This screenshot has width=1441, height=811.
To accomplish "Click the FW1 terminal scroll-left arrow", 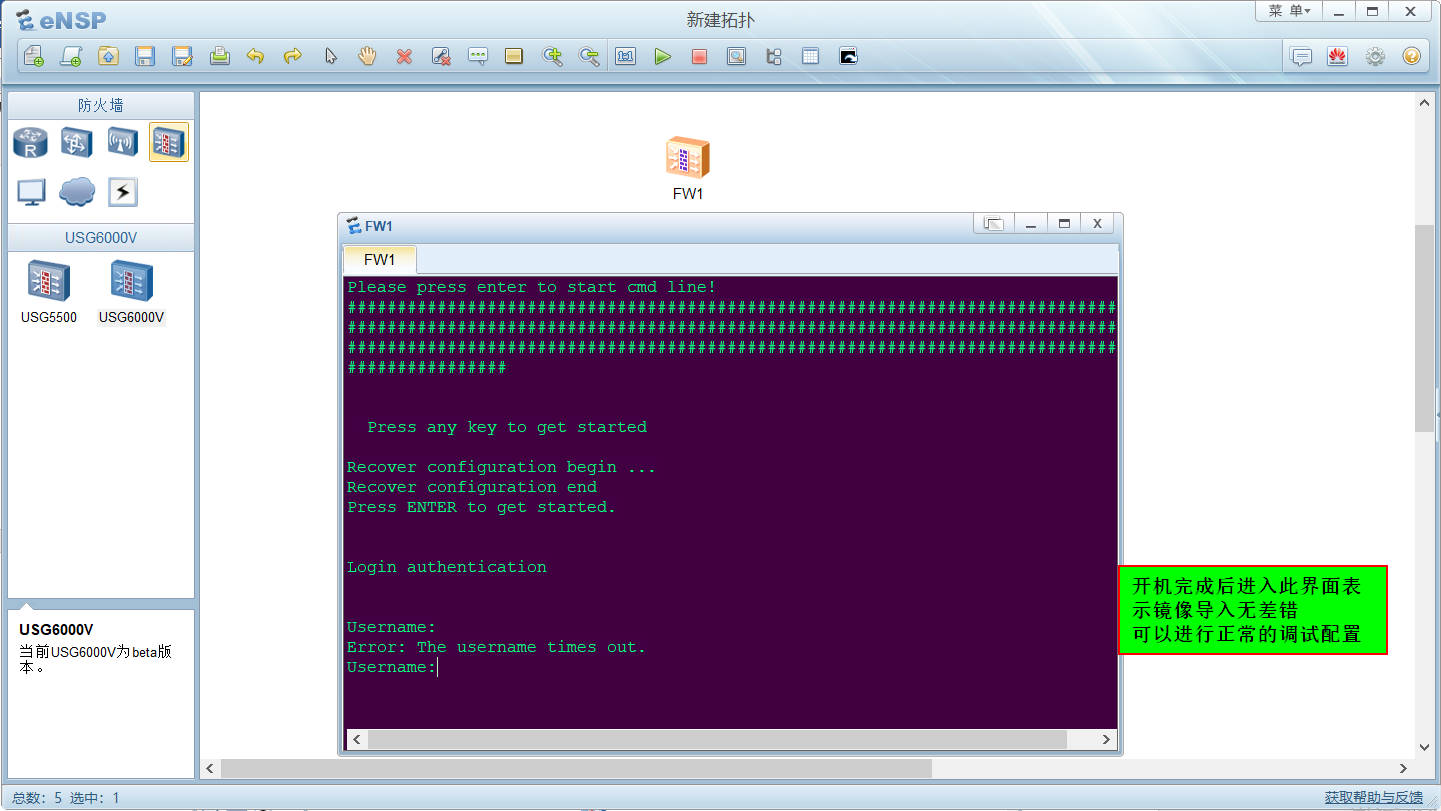I will click(356, 740).
